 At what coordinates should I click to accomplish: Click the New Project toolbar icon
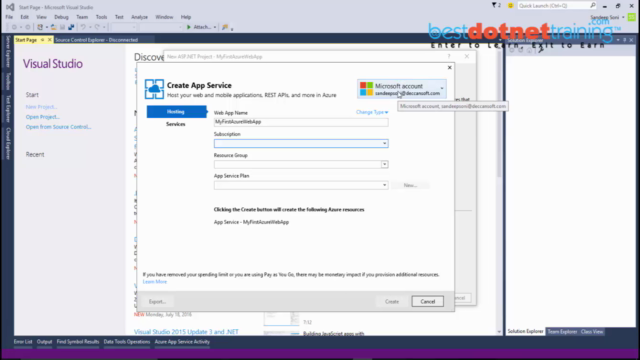tap(40, 27)
